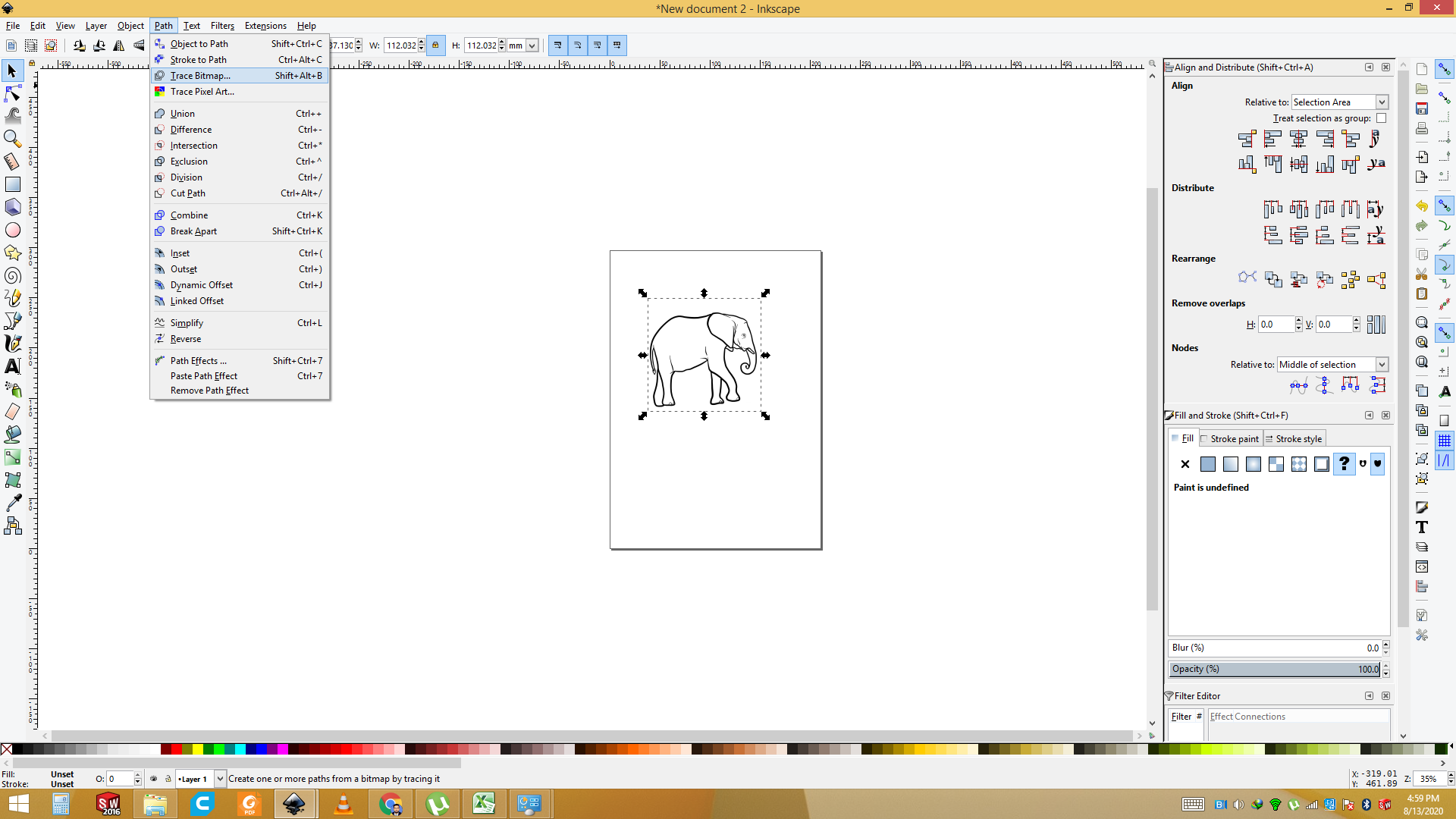The image size is (1456, 819).
Task: Toggle the width/height ratio lock
Action: [436, 45]
